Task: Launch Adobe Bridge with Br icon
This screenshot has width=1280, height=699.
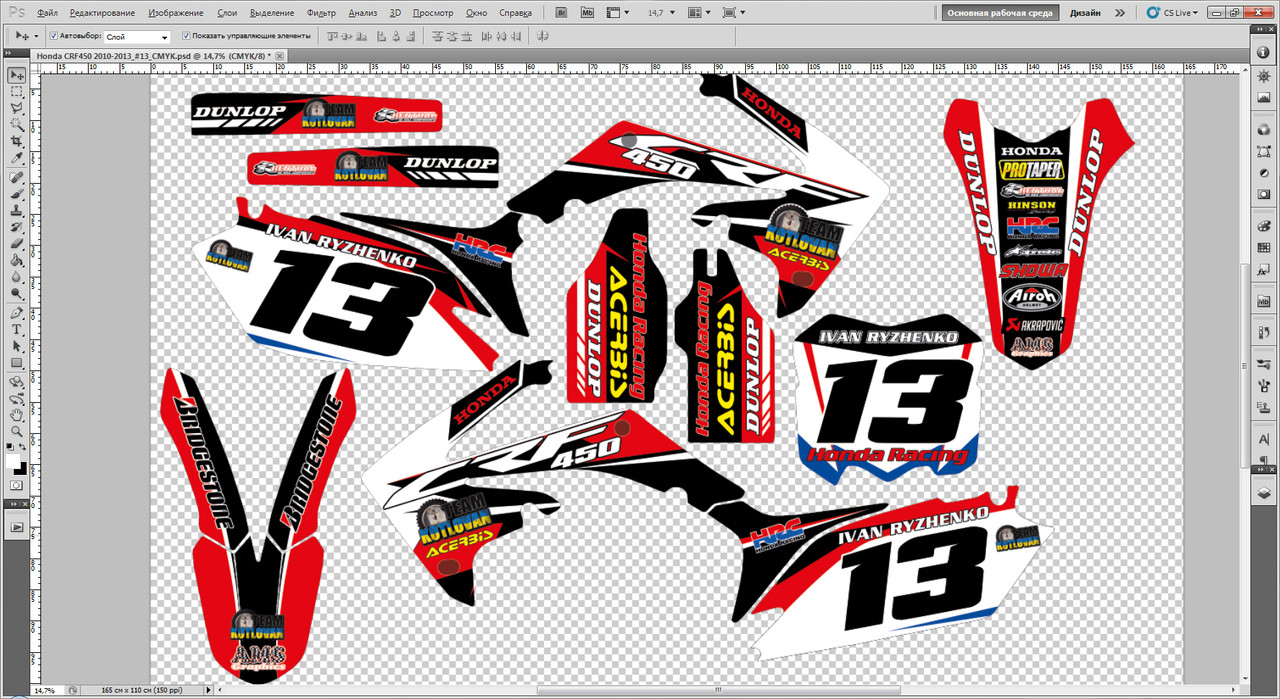Action: tap(561, 13)
